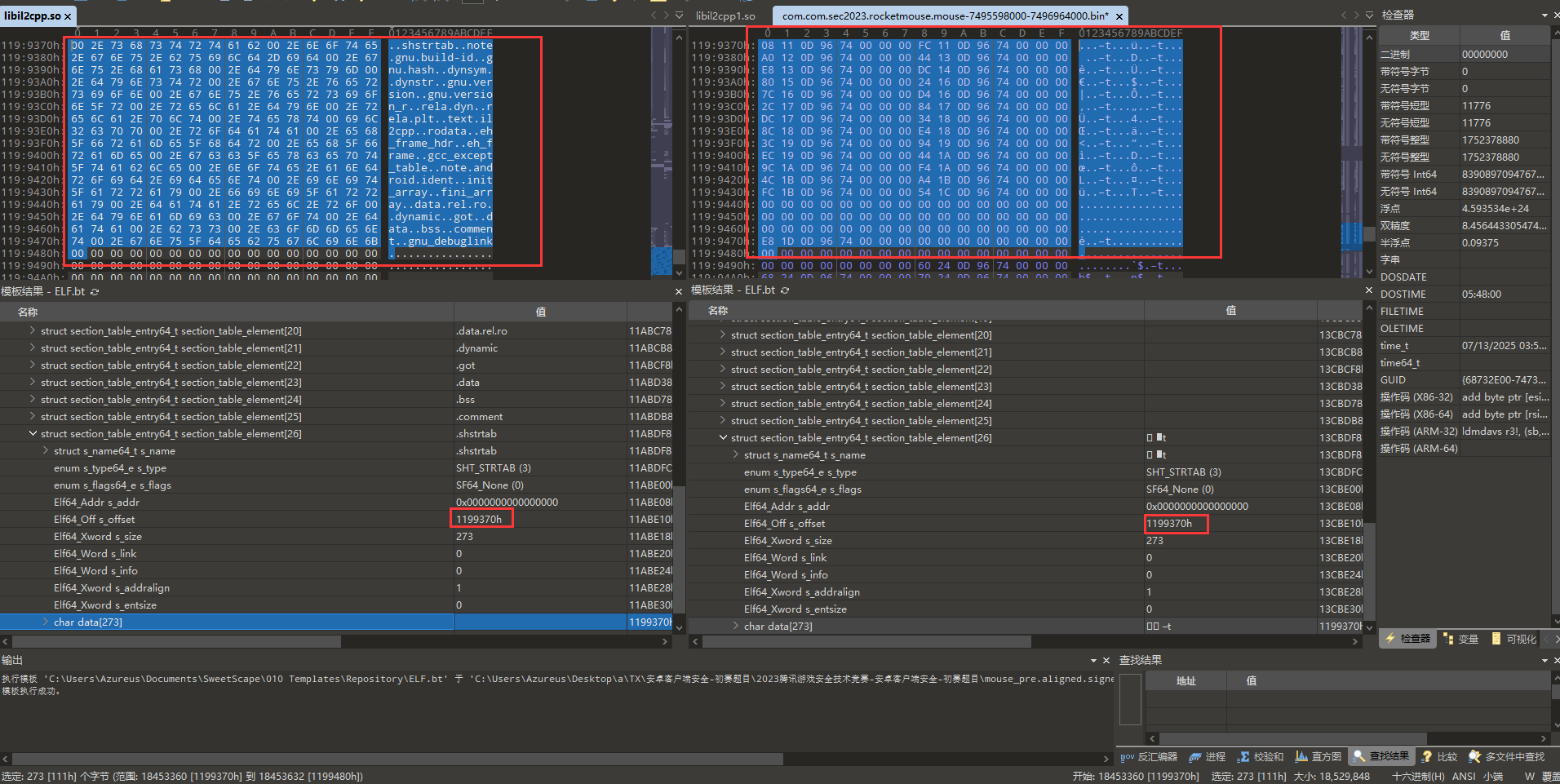The width and height of the screenshot is (1560, 784).
Task: Go to previous tab in right editor
Action: tap(1344, 16)
